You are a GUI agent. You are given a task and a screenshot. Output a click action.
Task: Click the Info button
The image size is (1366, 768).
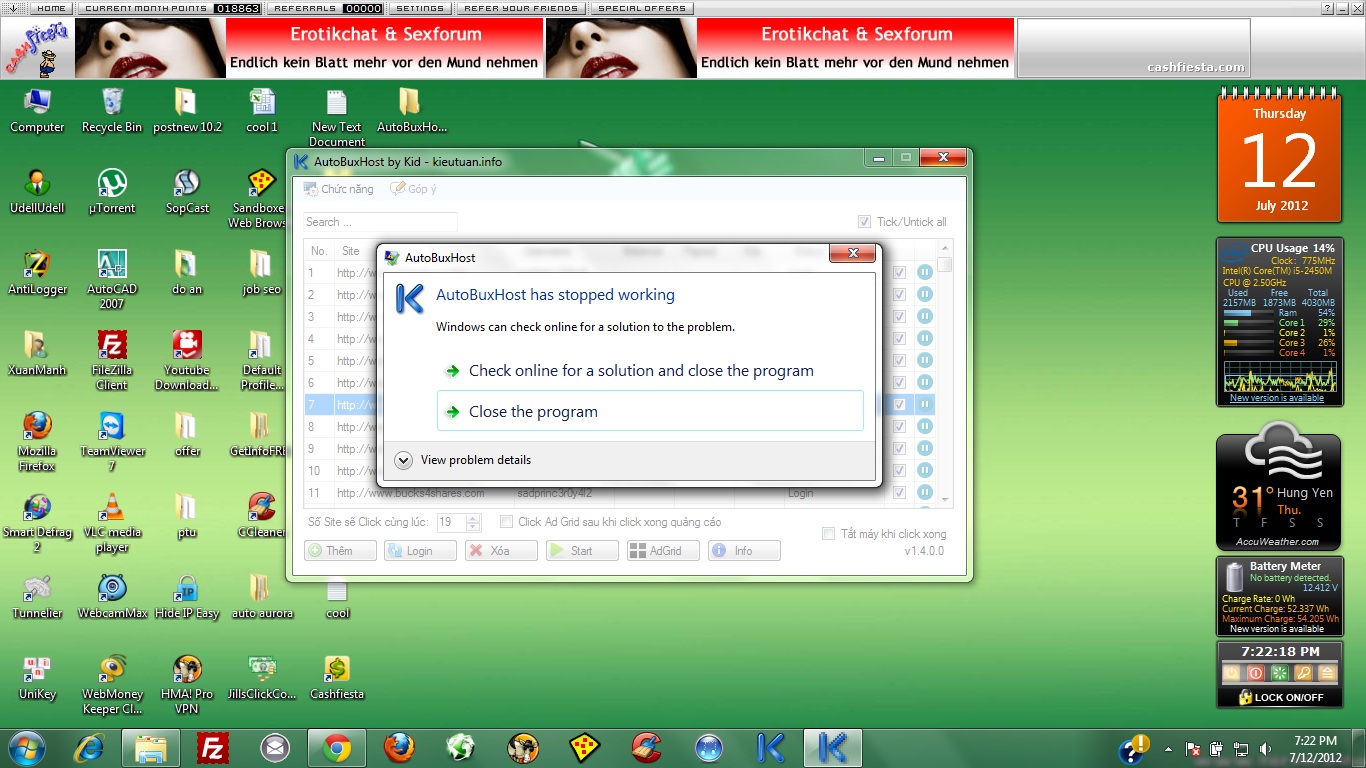click(744, 551)
